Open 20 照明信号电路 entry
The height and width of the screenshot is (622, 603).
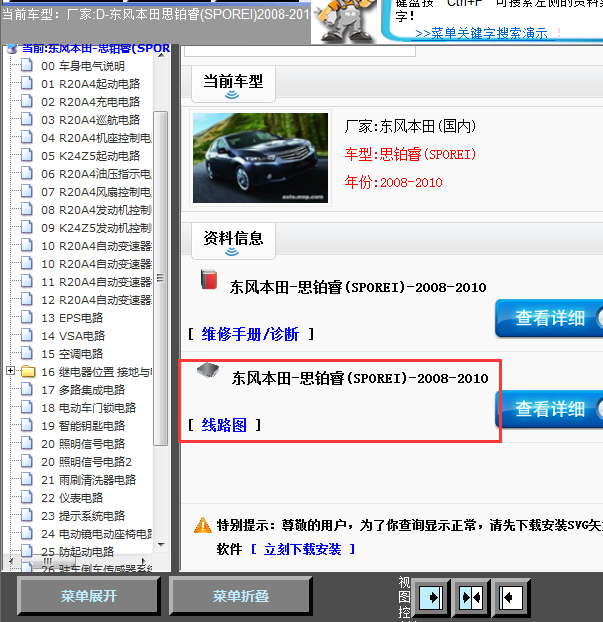(x=83, y=444)
